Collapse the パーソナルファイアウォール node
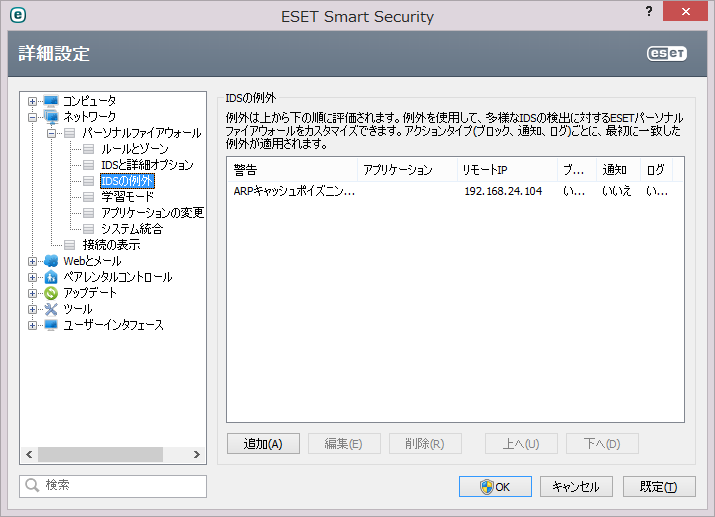 tap(52, 133)
